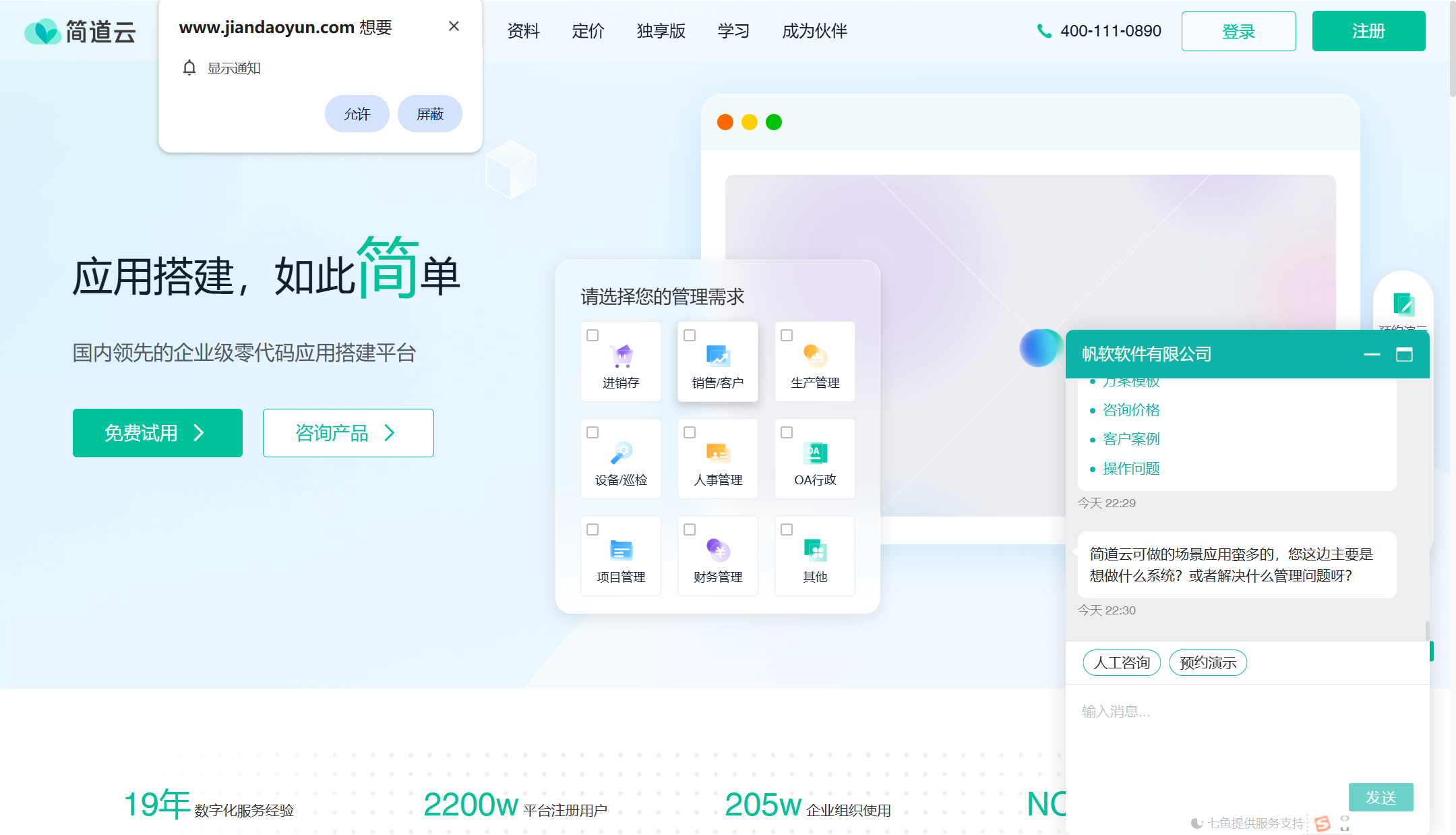The height and width of the screenshot is (835, 1456).
Task: Minimize the 帆软软件有限公司 chat panel
Action: pyautogui.click(x=1372, y=354)
